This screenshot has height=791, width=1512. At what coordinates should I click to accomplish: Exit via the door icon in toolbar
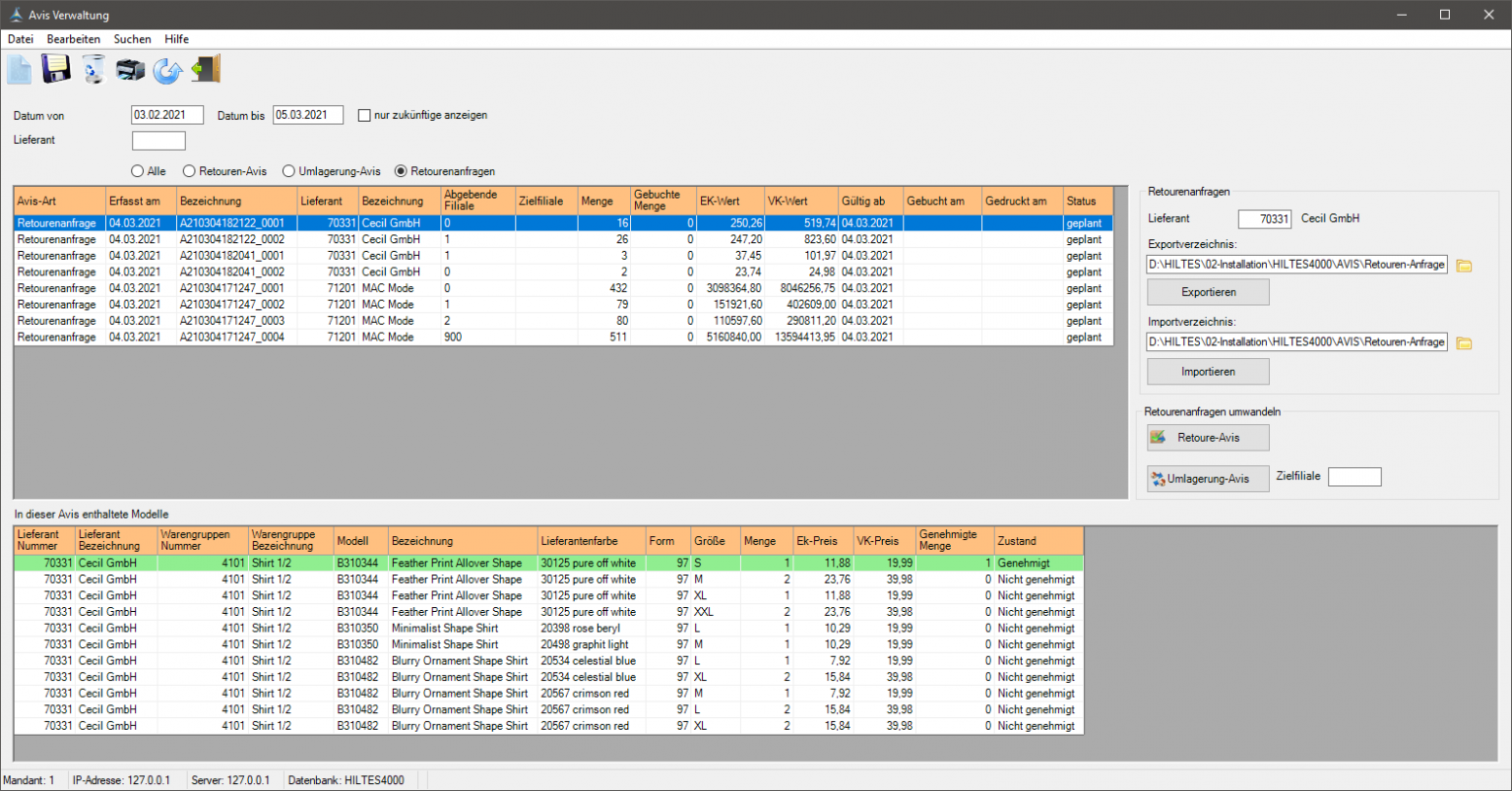pos(206,69)
